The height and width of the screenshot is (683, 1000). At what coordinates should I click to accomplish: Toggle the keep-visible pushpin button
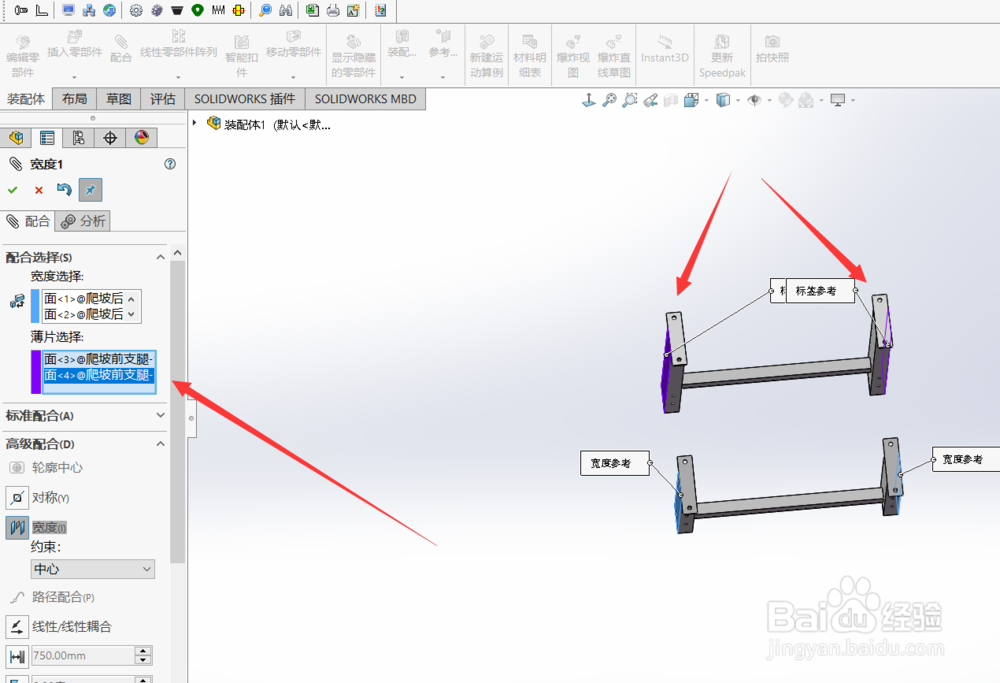(x=90, y=190)
